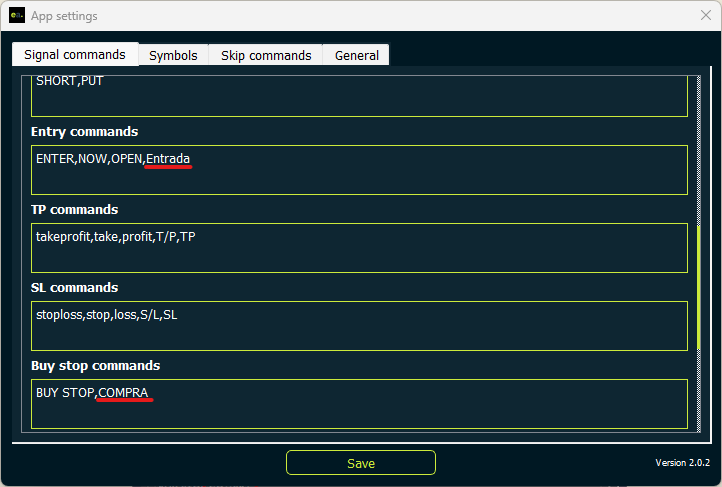The width and height of the screenshot is (722, 487).
Task: Click the field containing SHORT,PUT
Action: pyautogui.click(x=359, y=95)
